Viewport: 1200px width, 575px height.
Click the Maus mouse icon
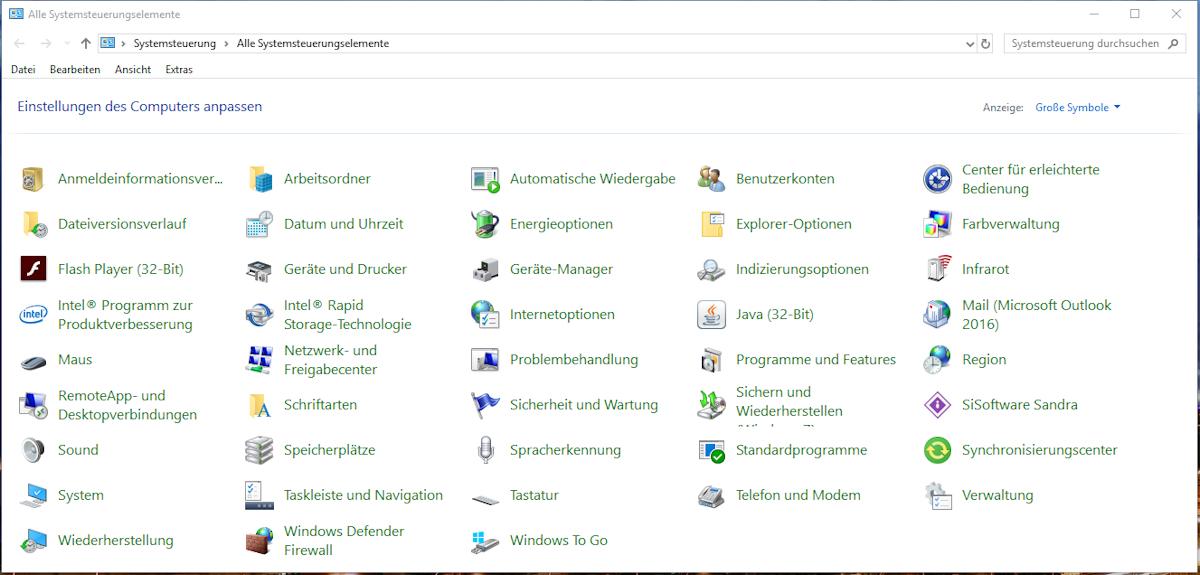click(34, 360)
